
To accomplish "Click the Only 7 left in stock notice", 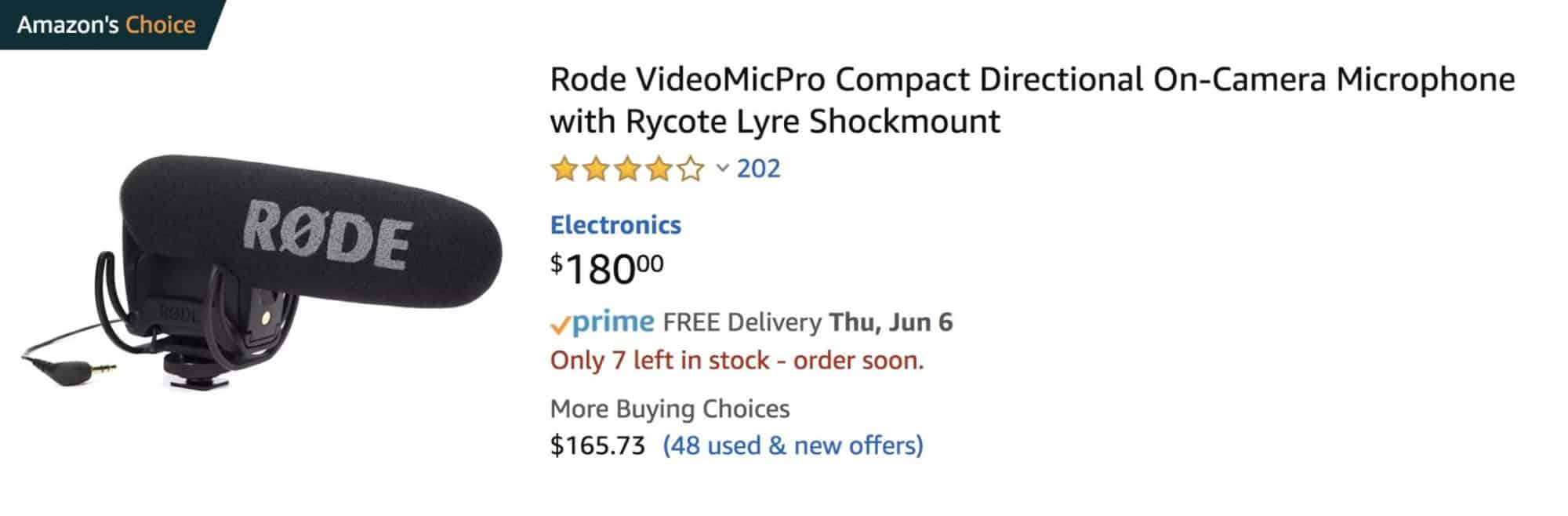I will tap(737, 360).
